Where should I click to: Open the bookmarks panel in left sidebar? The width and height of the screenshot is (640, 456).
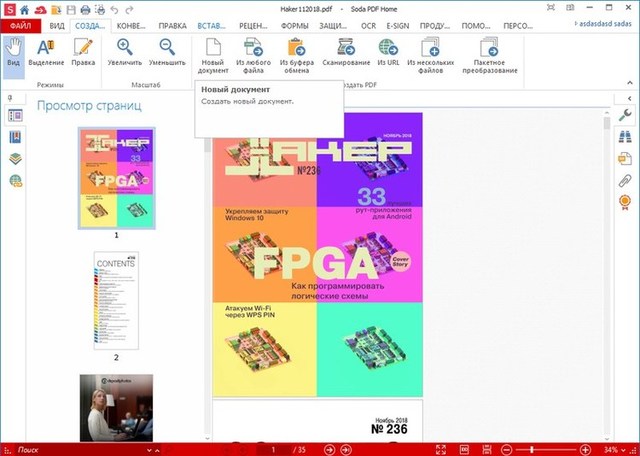pos(15,137)
